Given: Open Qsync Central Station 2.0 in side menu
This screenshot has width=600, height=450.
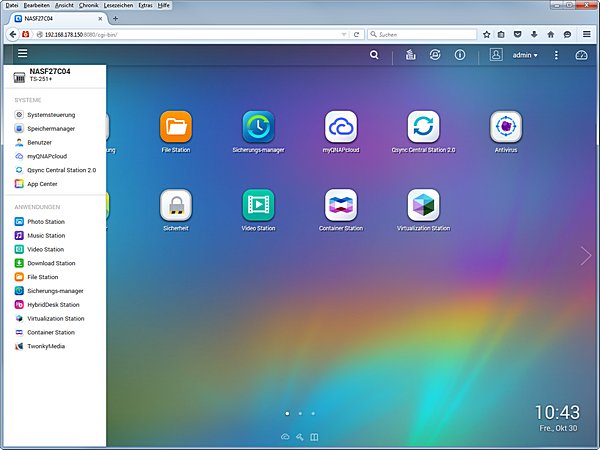Looking at the screenshot, I should (55, 170).
